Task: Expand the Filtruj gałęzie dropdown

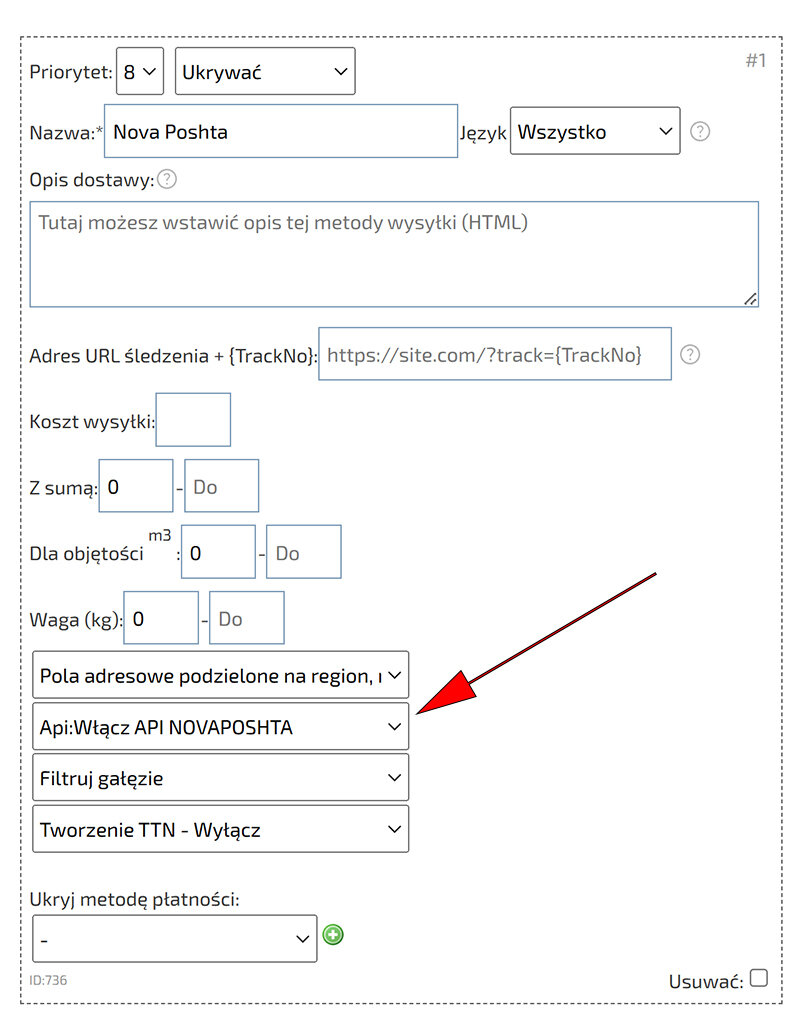Action: pyautogui.click(x=220, y=778)
